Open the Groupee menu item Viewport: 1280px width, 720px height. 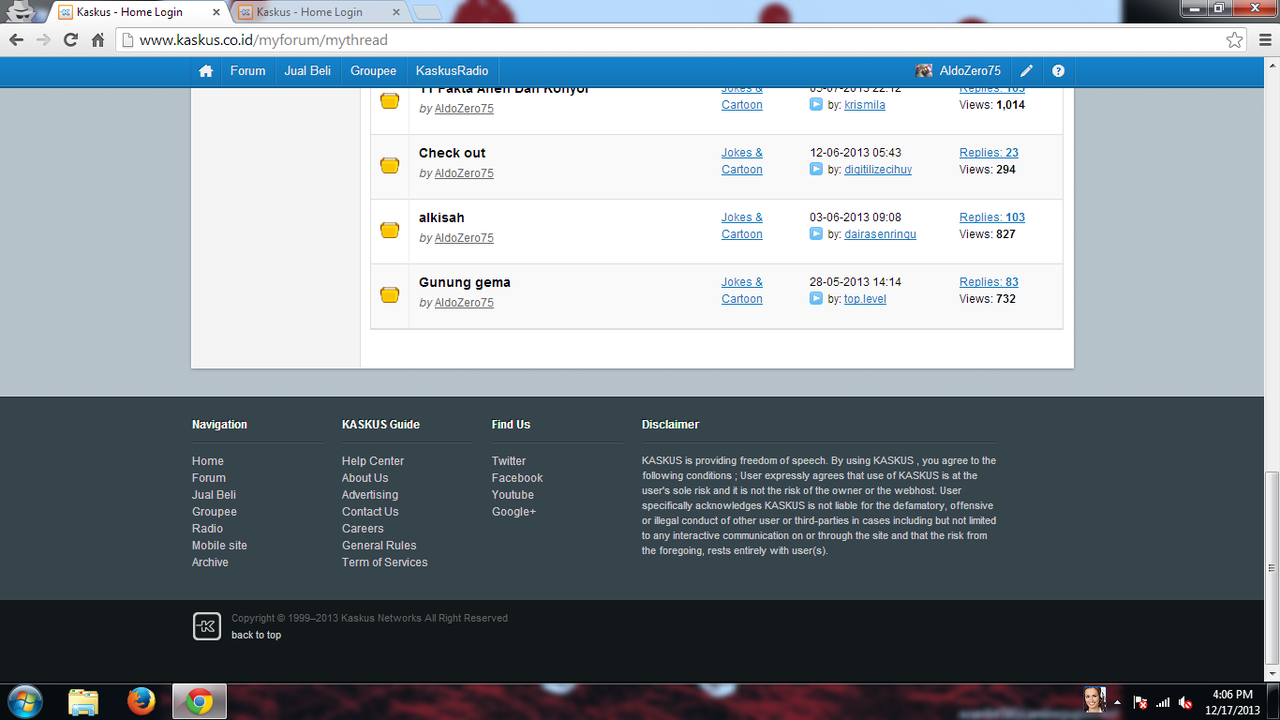tap(373, 71)
